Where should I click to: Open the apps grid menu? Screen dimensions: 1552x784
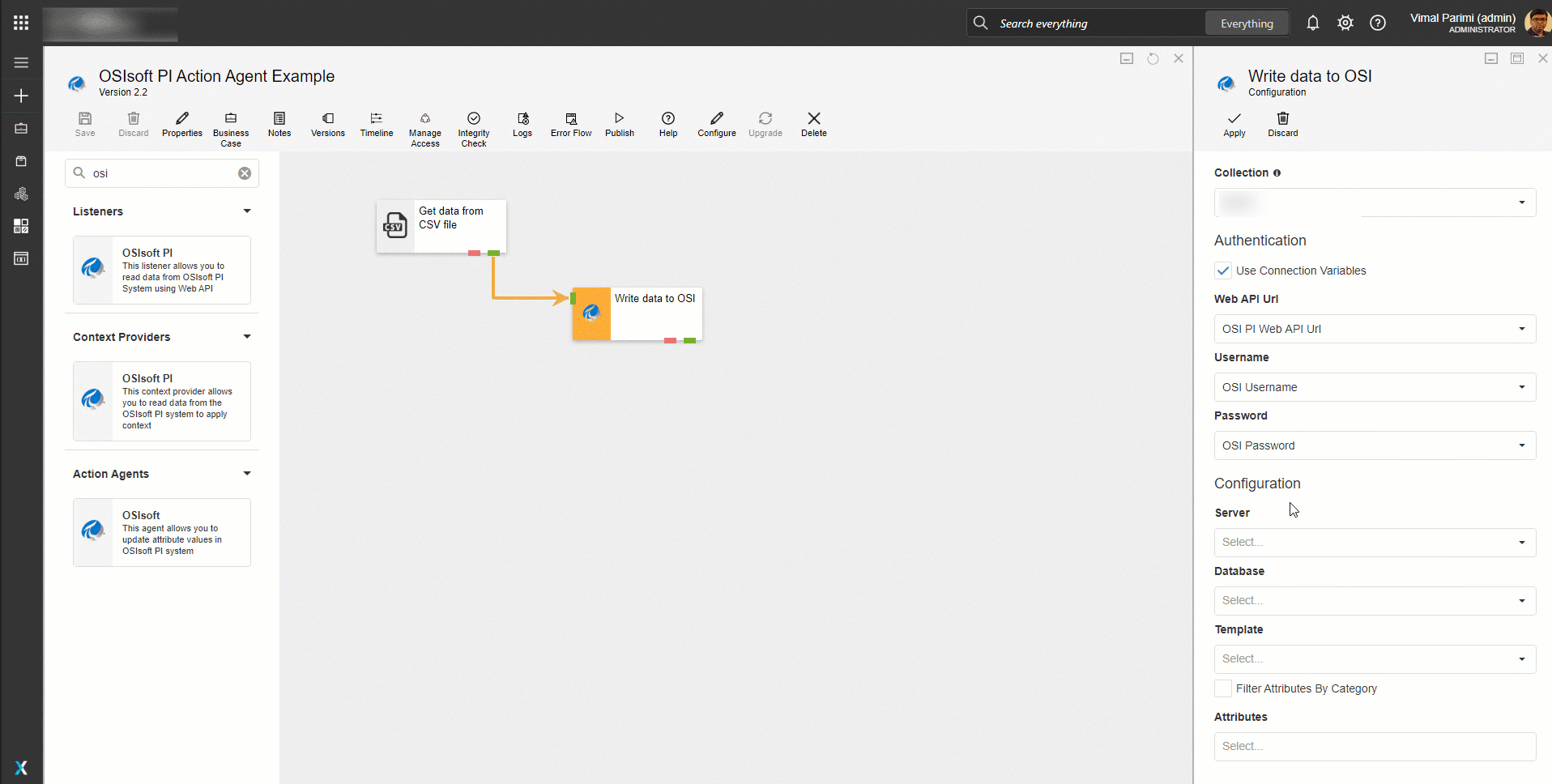[x=21, y=23]
